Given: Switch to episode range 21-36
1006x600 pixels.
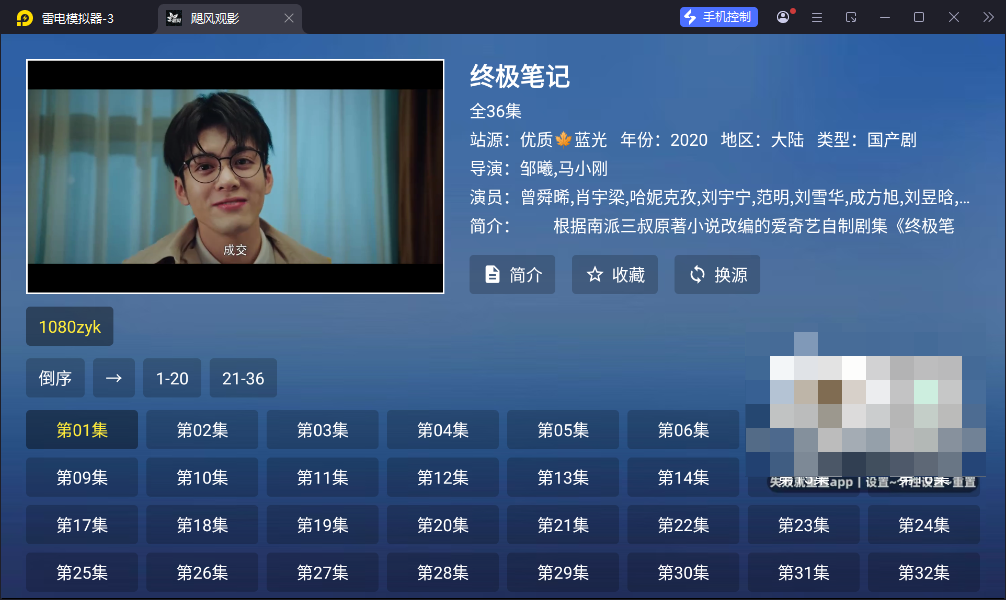Looking at the screenshot, I should 243,378.
